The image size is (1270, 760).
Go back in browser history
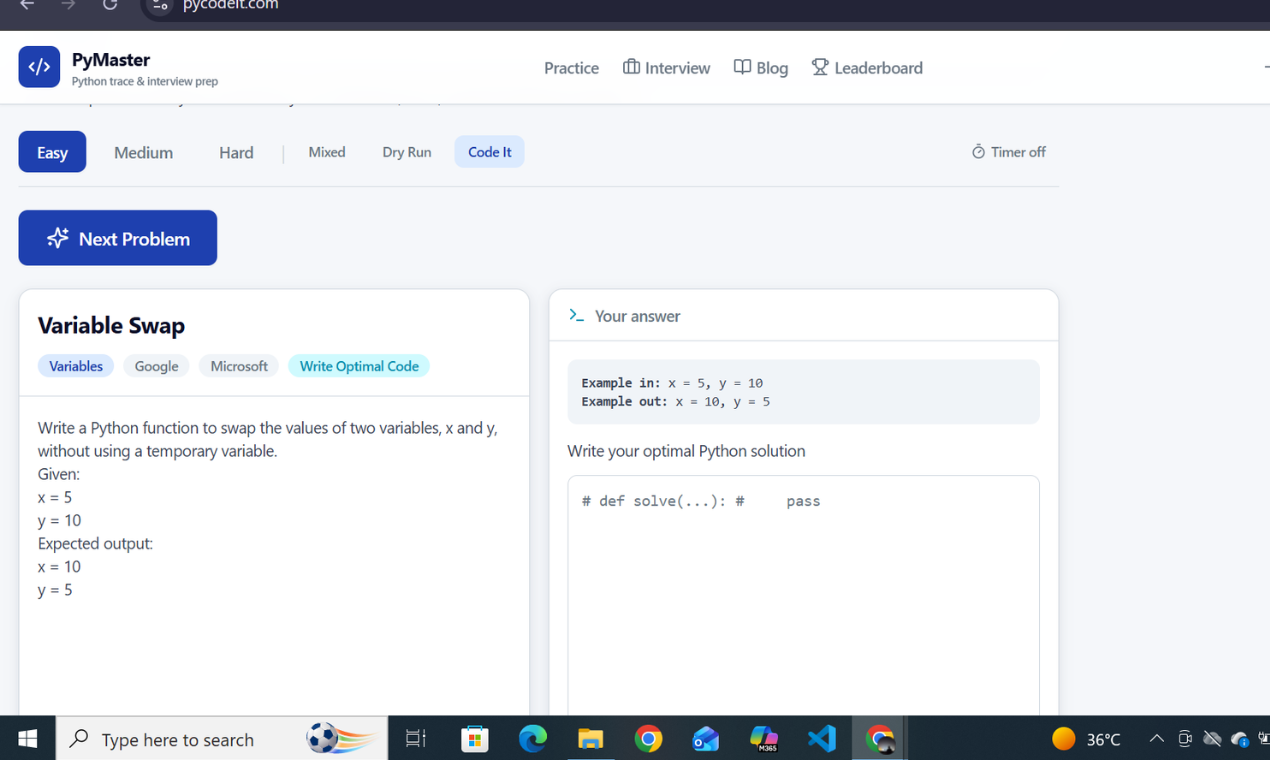tap(27, 5)
